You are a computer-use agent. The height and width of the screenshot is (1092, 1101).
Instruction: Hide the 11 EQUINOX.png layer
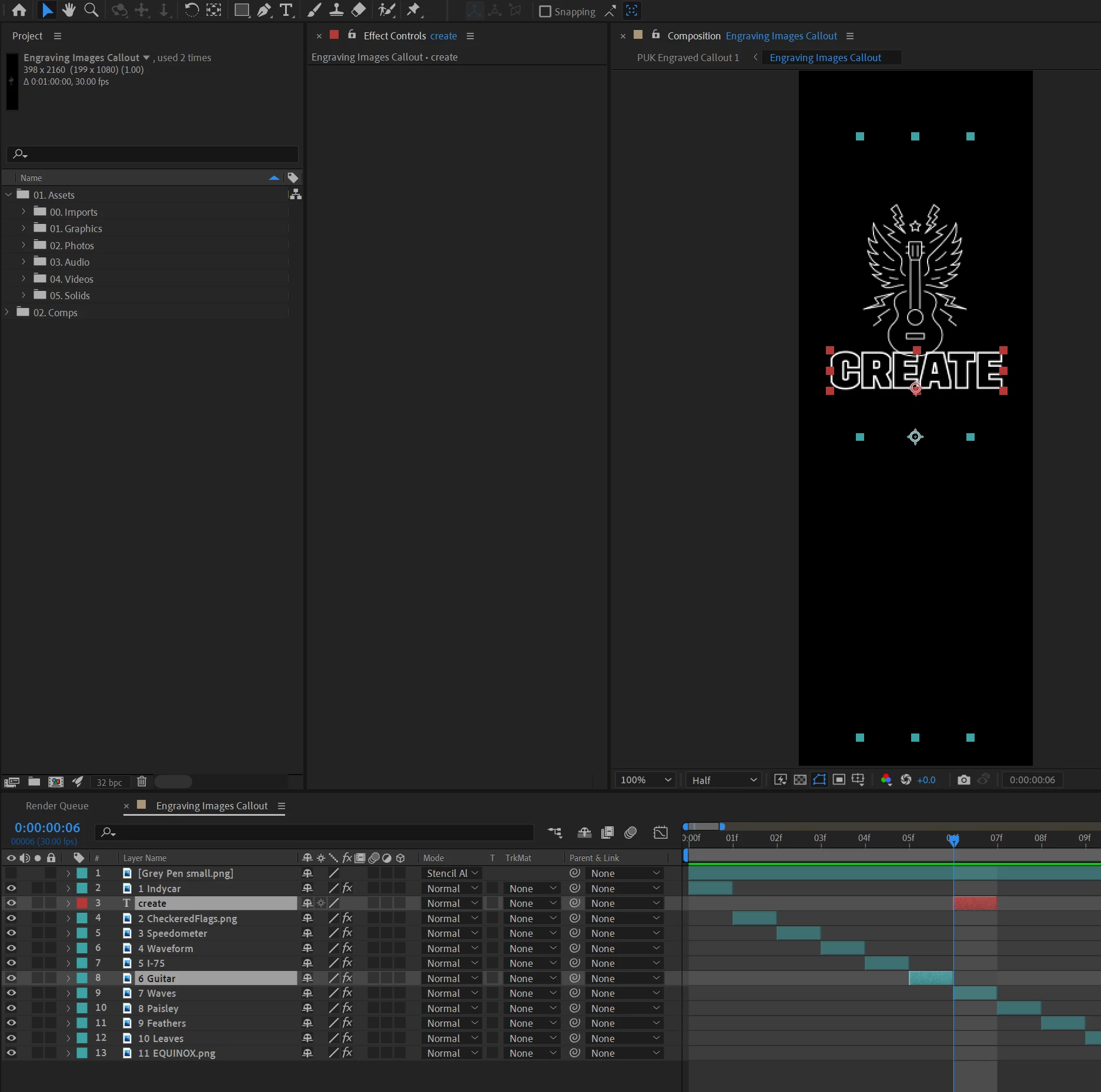point(11,1053)
